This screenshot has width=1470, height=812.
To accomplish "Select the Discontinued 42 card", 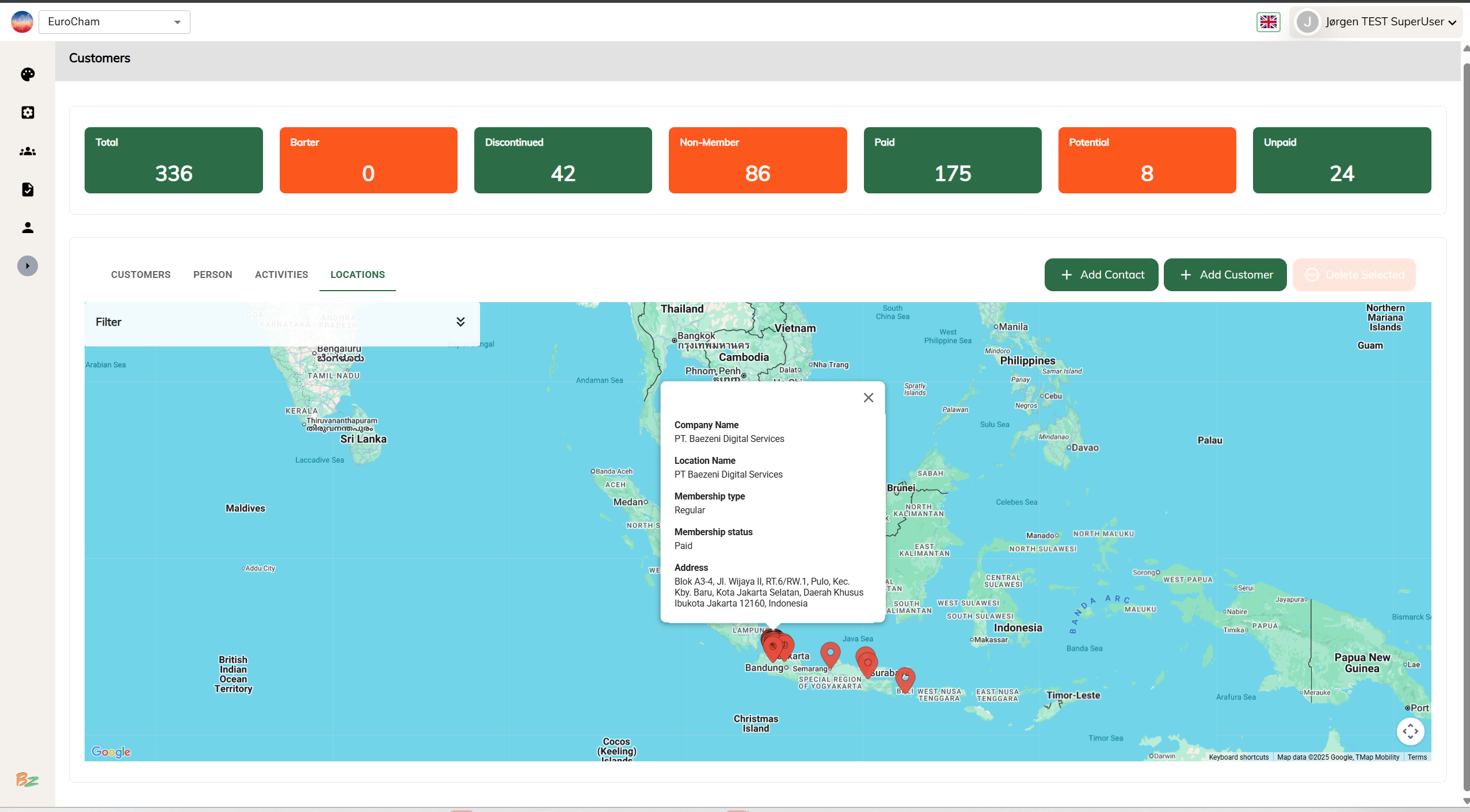I will pyautogui.click(x=563, y=160).
